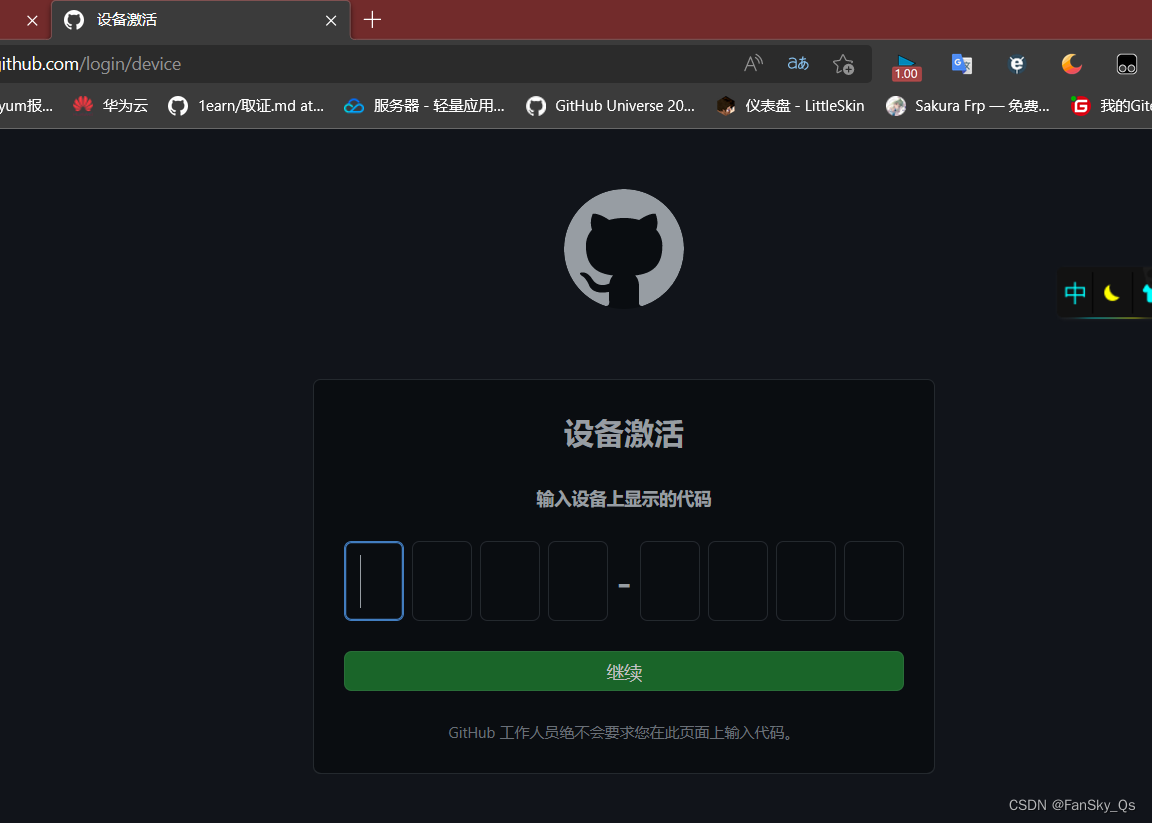Viewport: 1152px width, 823px height.
Task: Open the GitHub Universe bookmark
Action: (x=611, y=106)
